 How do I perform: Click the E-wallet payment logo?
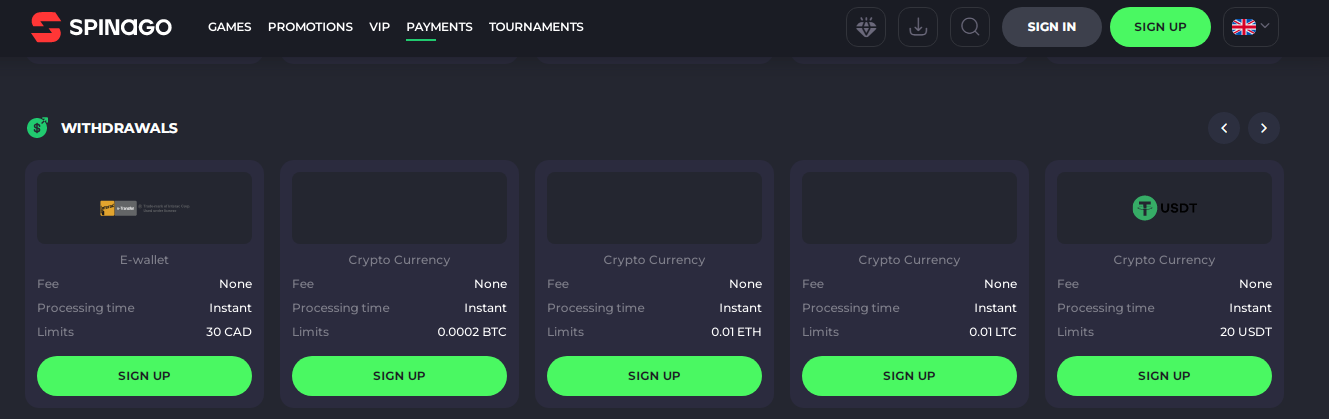(x=144, y=208)
